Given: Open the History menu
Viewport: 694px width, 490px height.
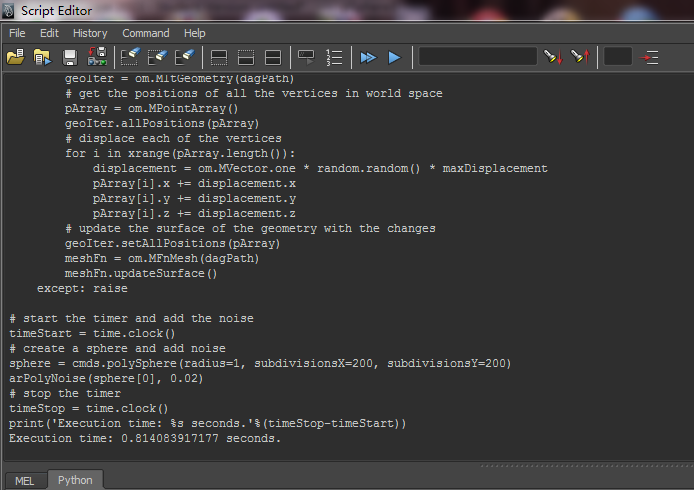Looking at the screenshot, I should pyautogui.click(x=90, y=33).
